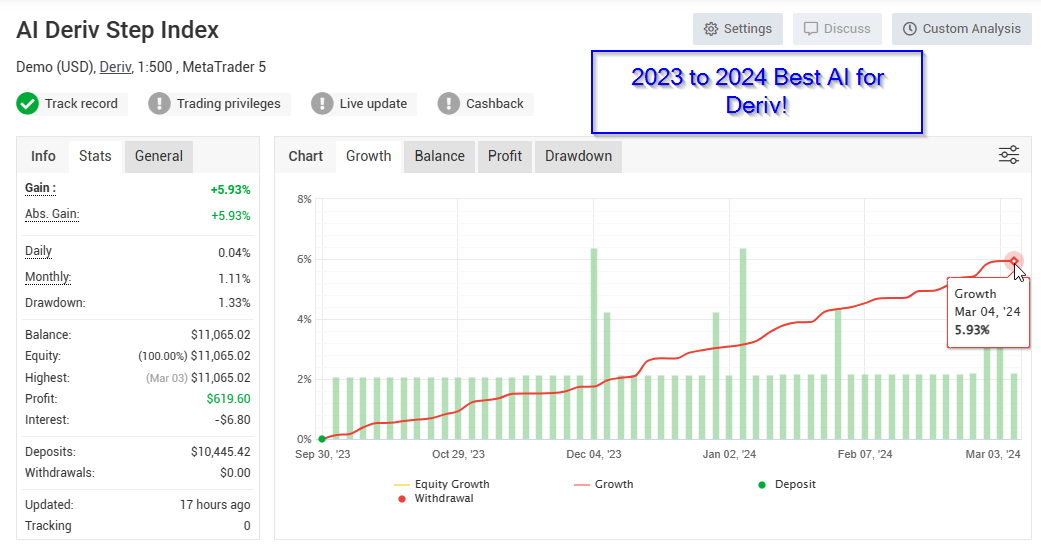The image size is (1041, 552).
Task: Click the Gain label
Action: [x=40, y=189]
